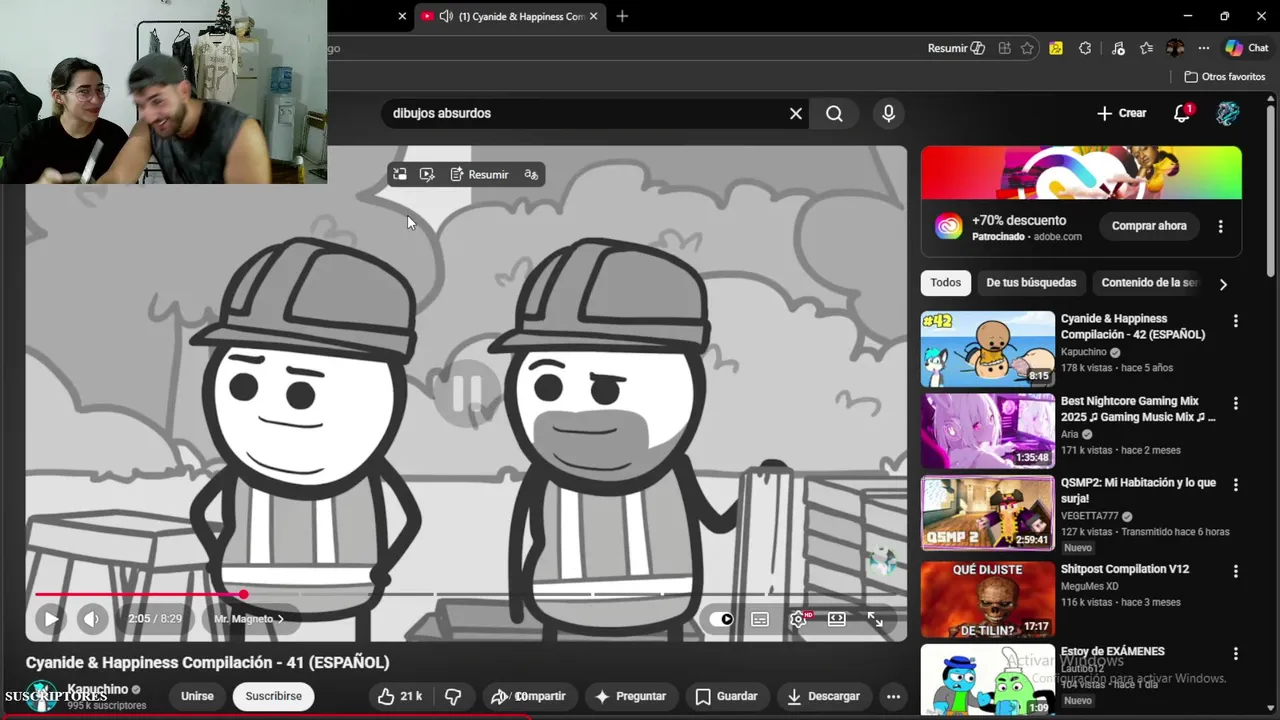The height and width of the screenshot is (720, 1280).
Task: Open options for Shitpost Compilation V12
Action: tap(1236, 571)
